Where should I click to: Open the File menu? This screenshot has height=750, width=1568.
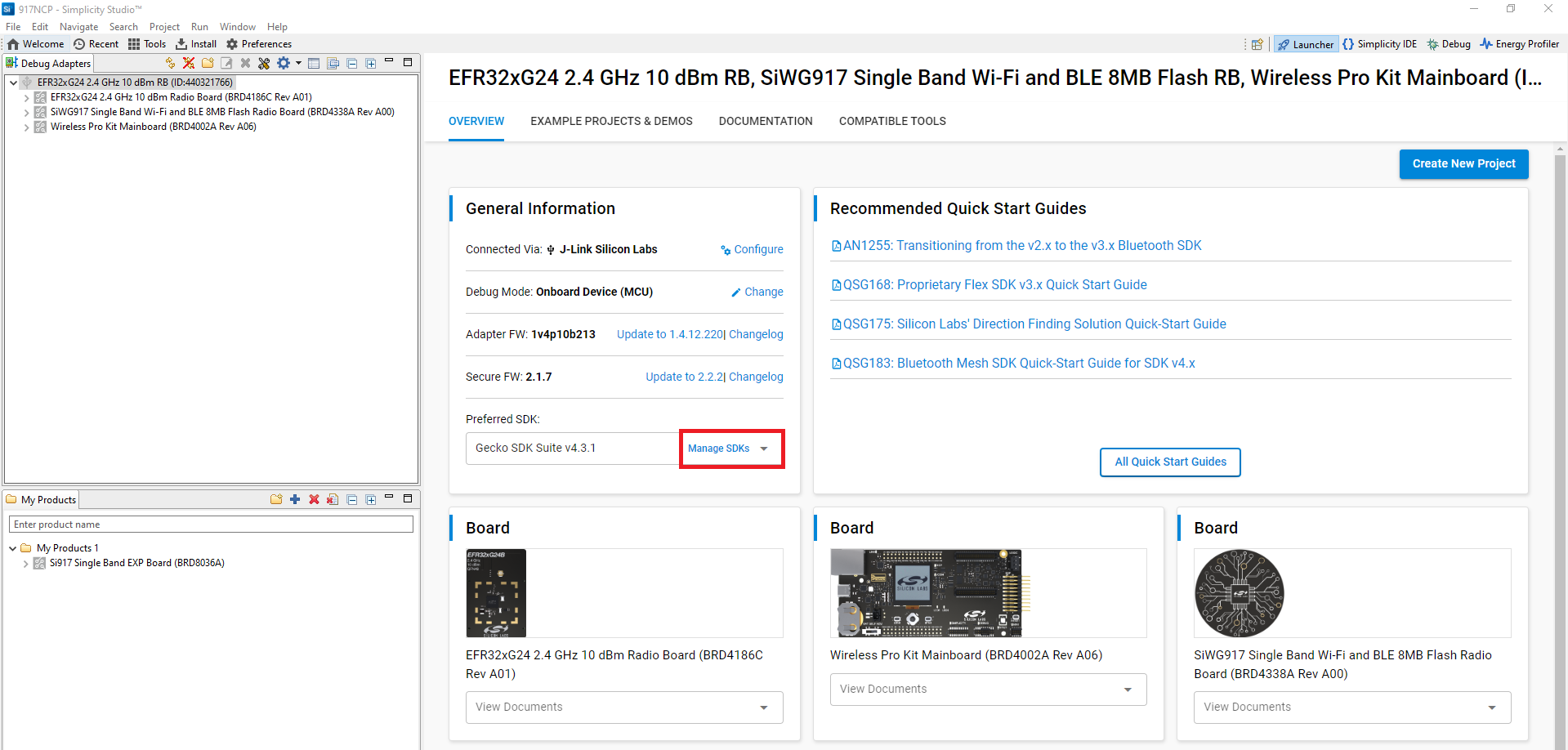pos(13,27)
